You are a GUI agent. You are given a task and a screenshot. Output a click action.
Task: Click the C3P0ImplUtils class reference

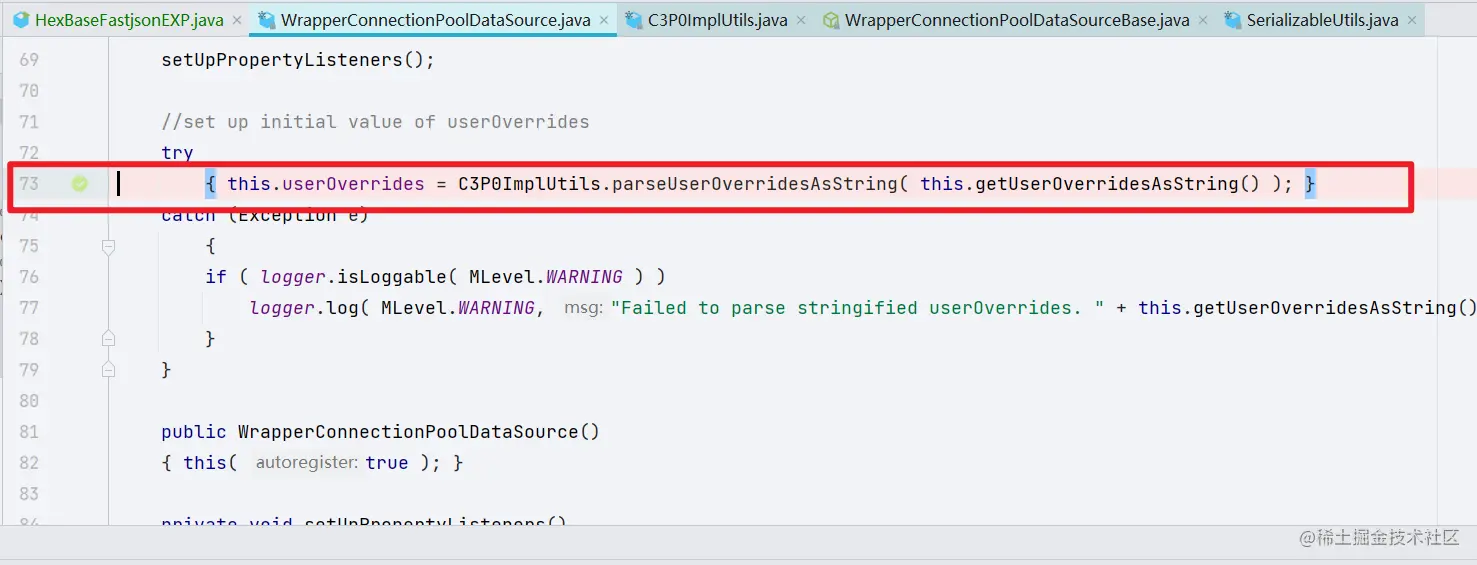click(x=529, y=184)
